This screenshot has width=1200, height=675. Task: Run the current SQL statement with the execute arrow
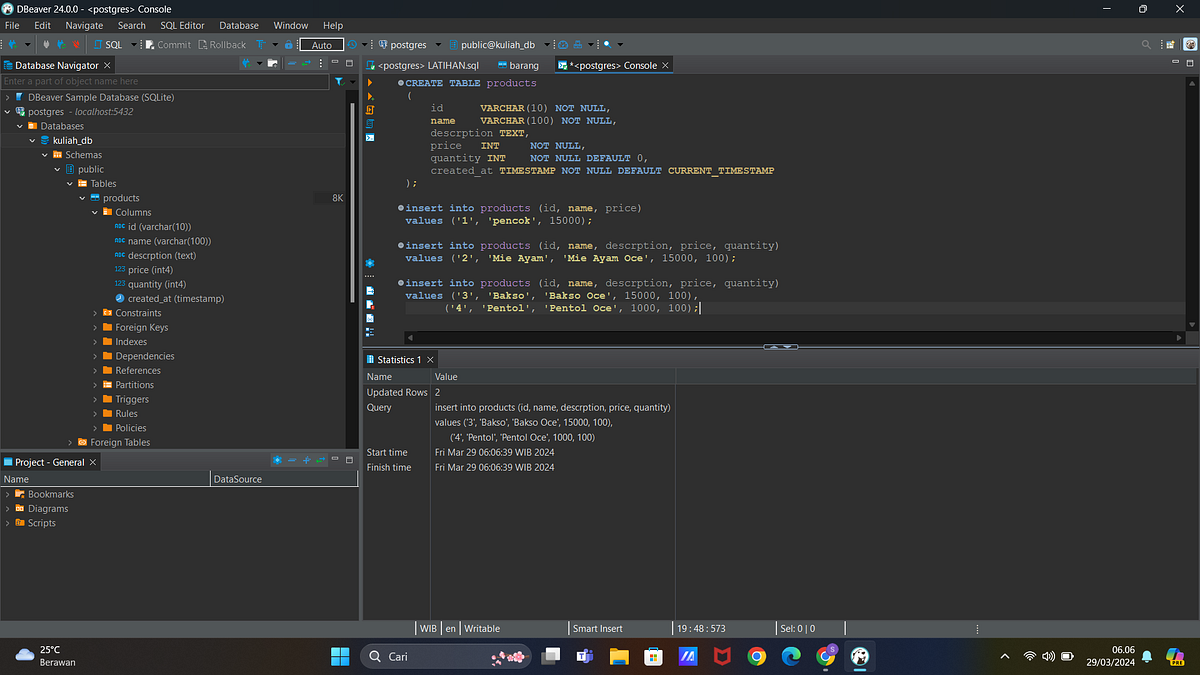tap(370, 83)
